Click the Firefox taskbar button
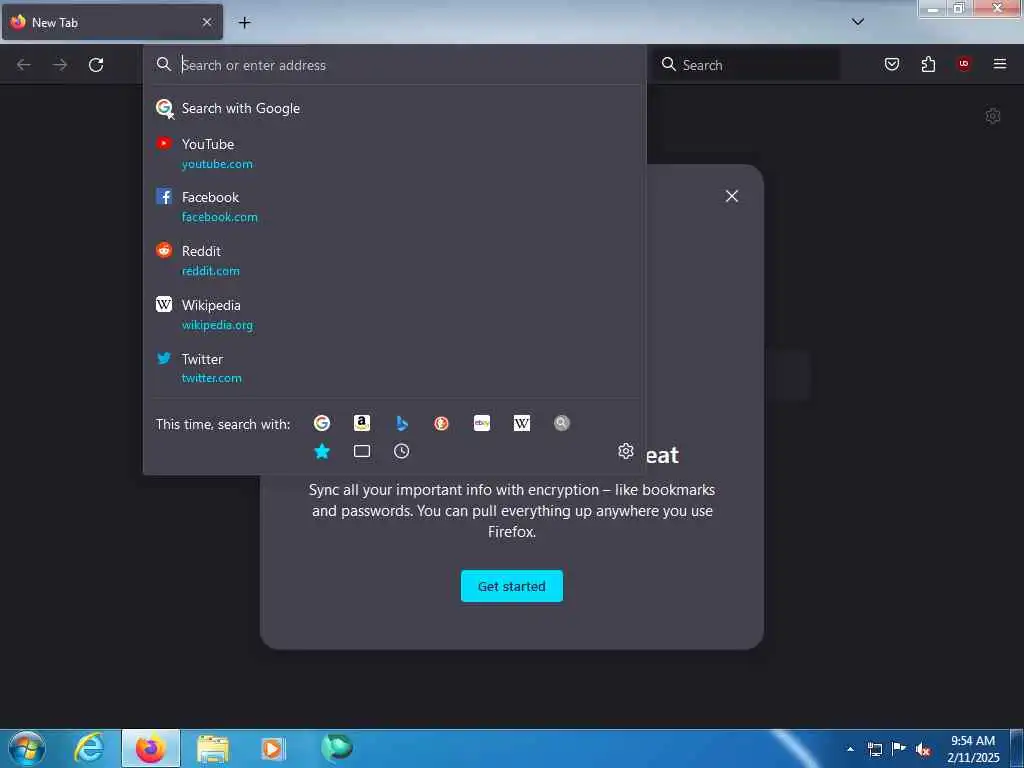 tap(151, 749)
